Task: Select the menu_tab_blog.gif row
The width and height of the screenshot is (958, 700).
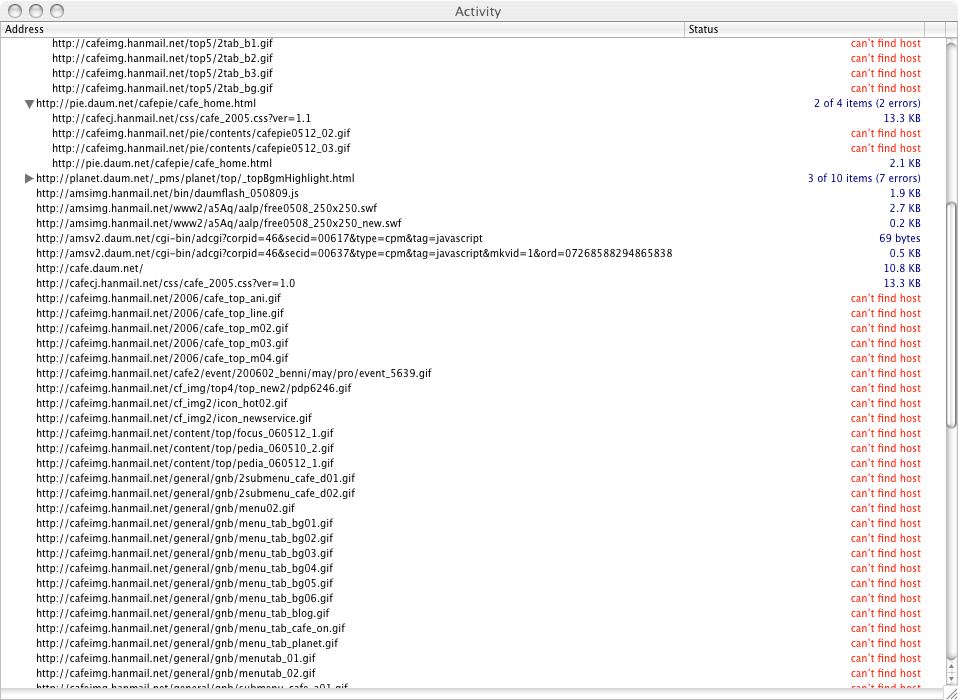Action: tap(473, 613)
